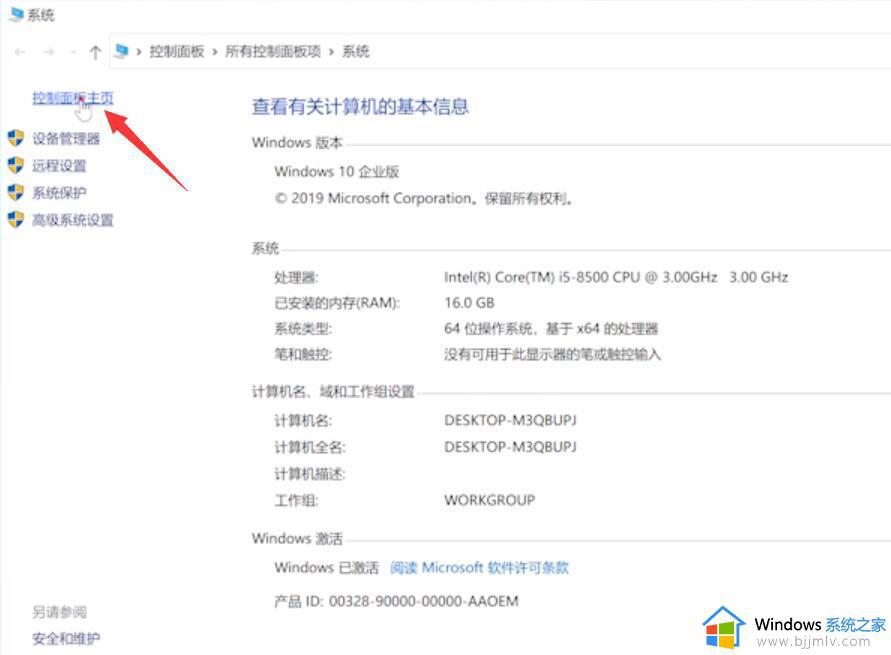Click the WORKGROUP value

click(490, 500)
